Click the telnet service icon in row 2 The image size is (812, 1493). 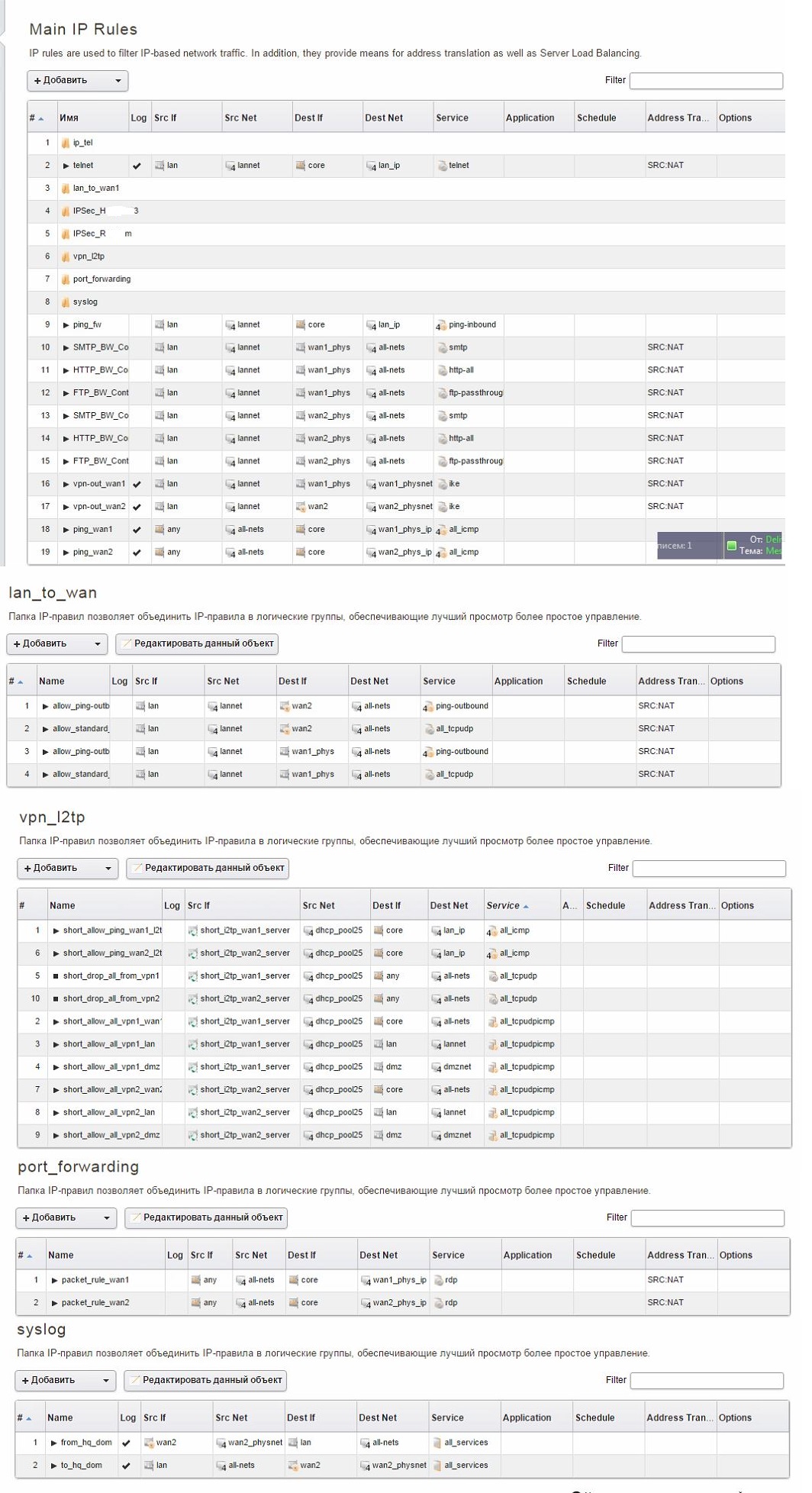pos(442,166)
